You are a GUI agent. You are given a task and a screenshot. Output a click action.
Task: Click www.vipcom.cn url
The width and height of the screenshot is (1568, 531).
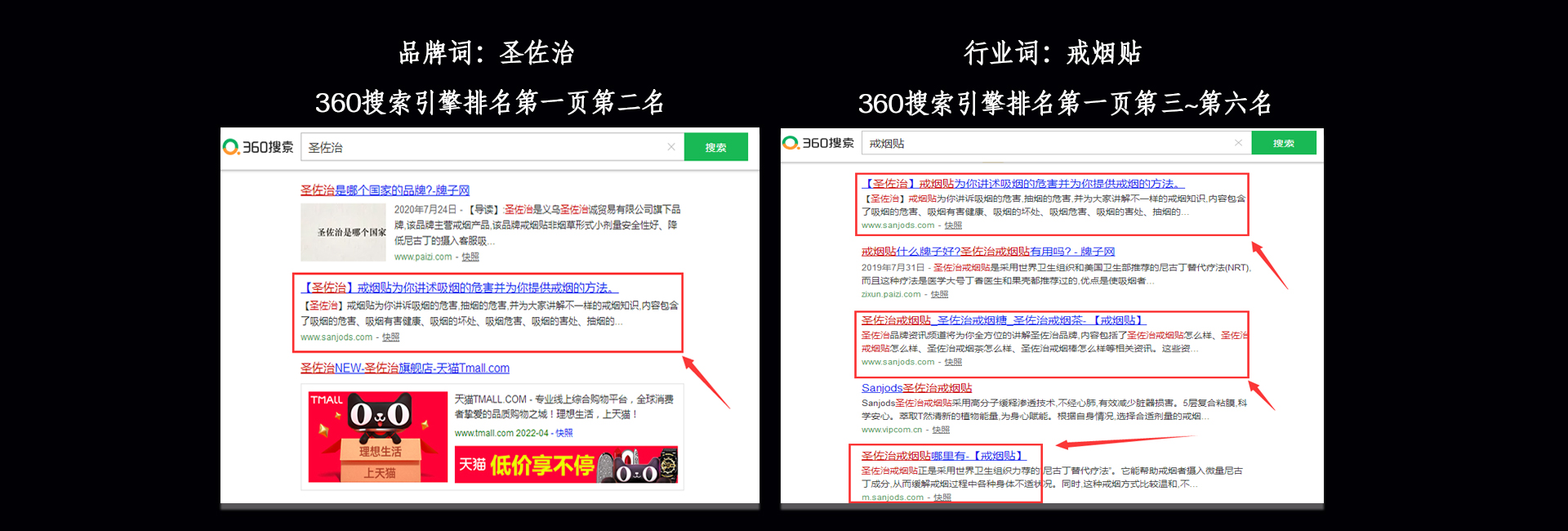pyautogui.click(x=892, y=430)
